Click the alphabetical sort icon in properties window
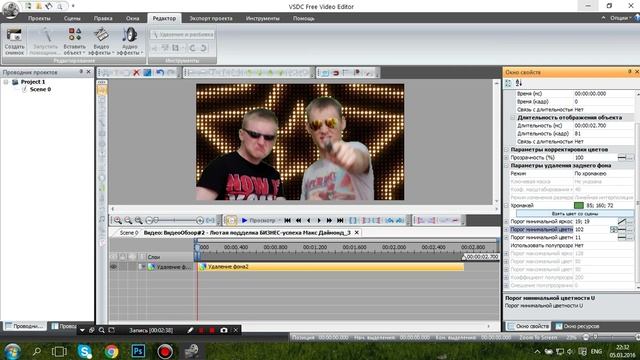This screenshot has width=640, height=360. (519, 83)
